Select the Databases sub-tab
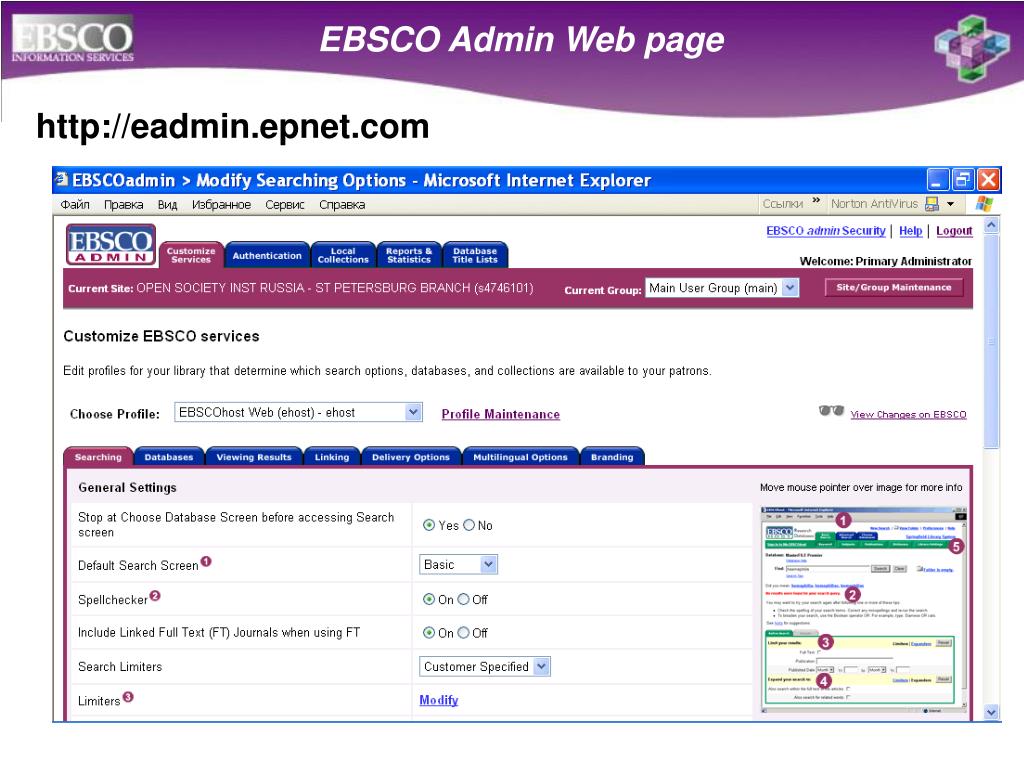 coord(168,456)
